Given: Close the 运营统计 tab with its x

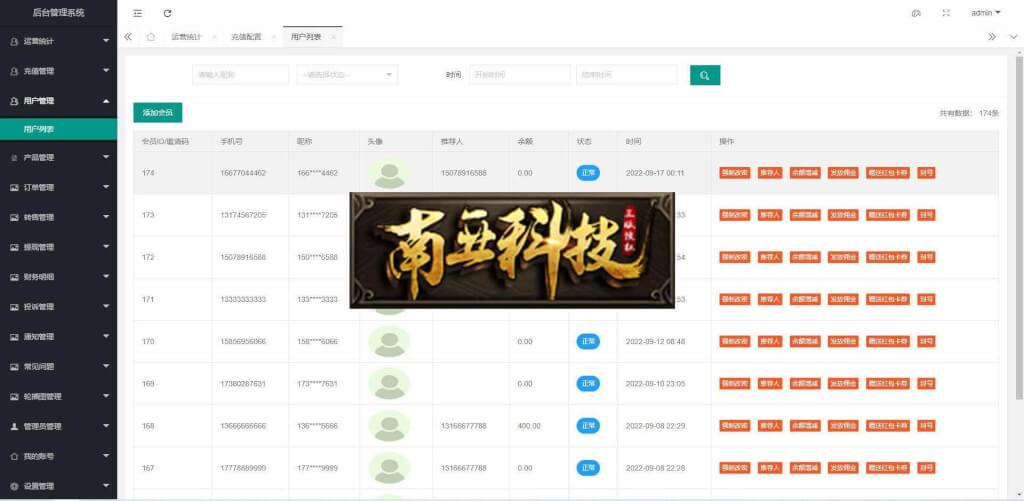Looking at the screenshot, I should click(214, 37).
